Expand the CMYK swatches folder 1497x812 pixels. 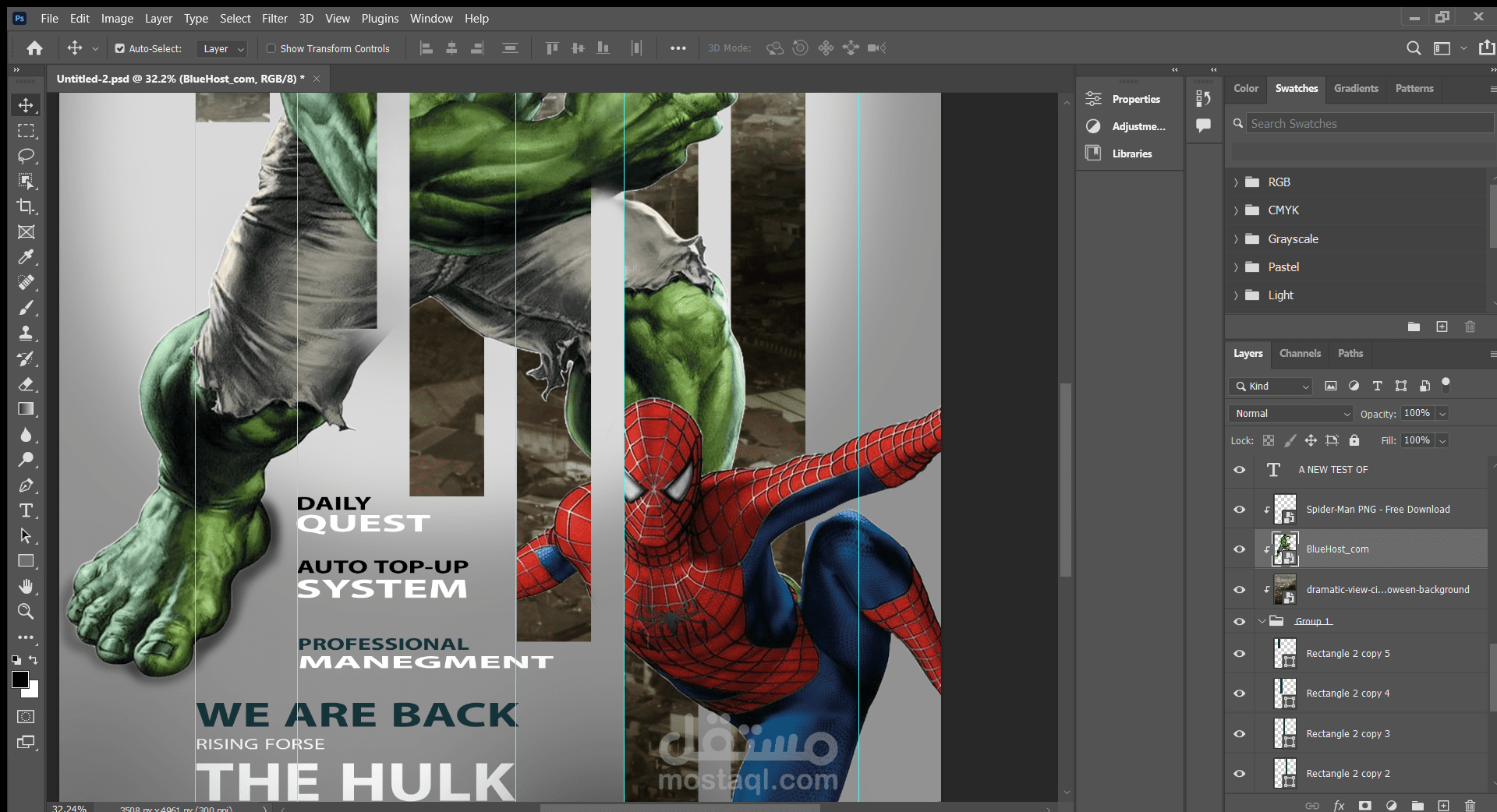[1236, 210]
